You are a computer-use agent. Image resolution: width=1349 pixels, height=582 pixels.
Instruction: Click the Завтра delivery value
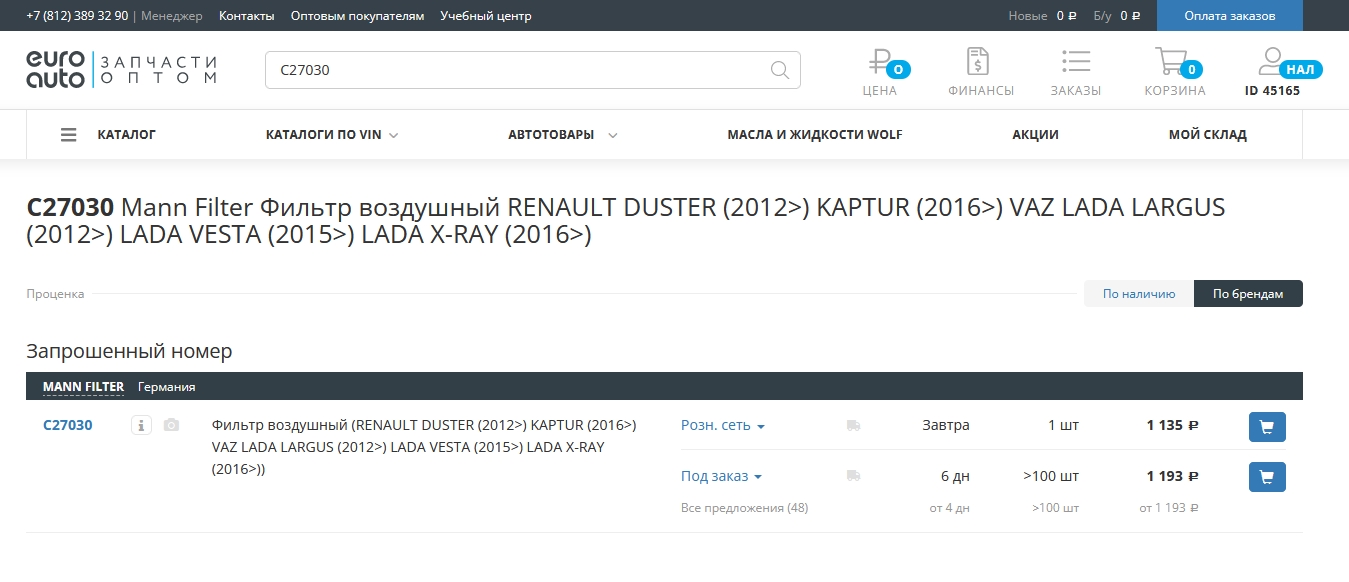click(946, 425)
